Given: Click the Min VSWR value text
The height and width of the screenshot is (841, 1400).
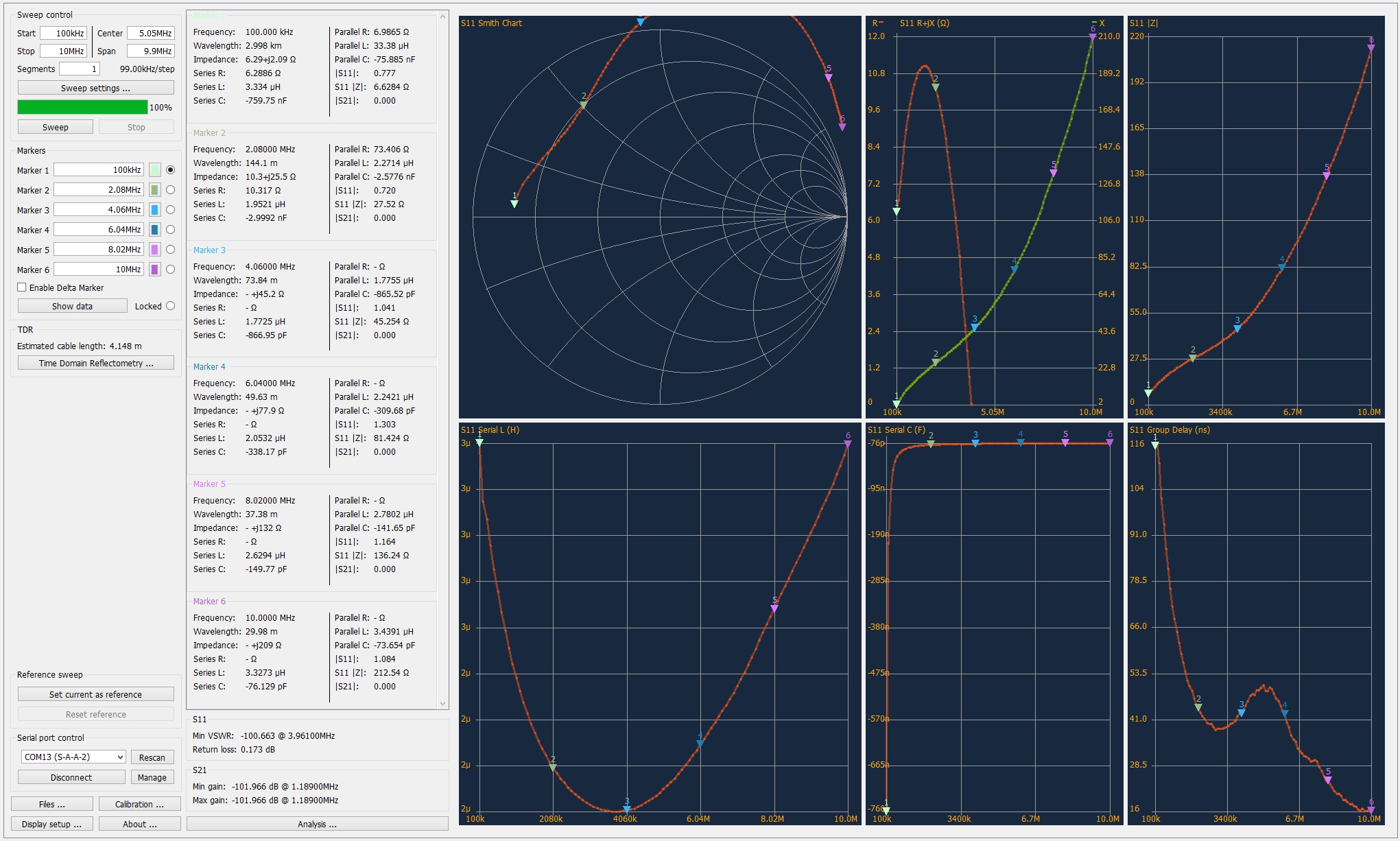Looking at the screenshot, I should coord(287,736).
